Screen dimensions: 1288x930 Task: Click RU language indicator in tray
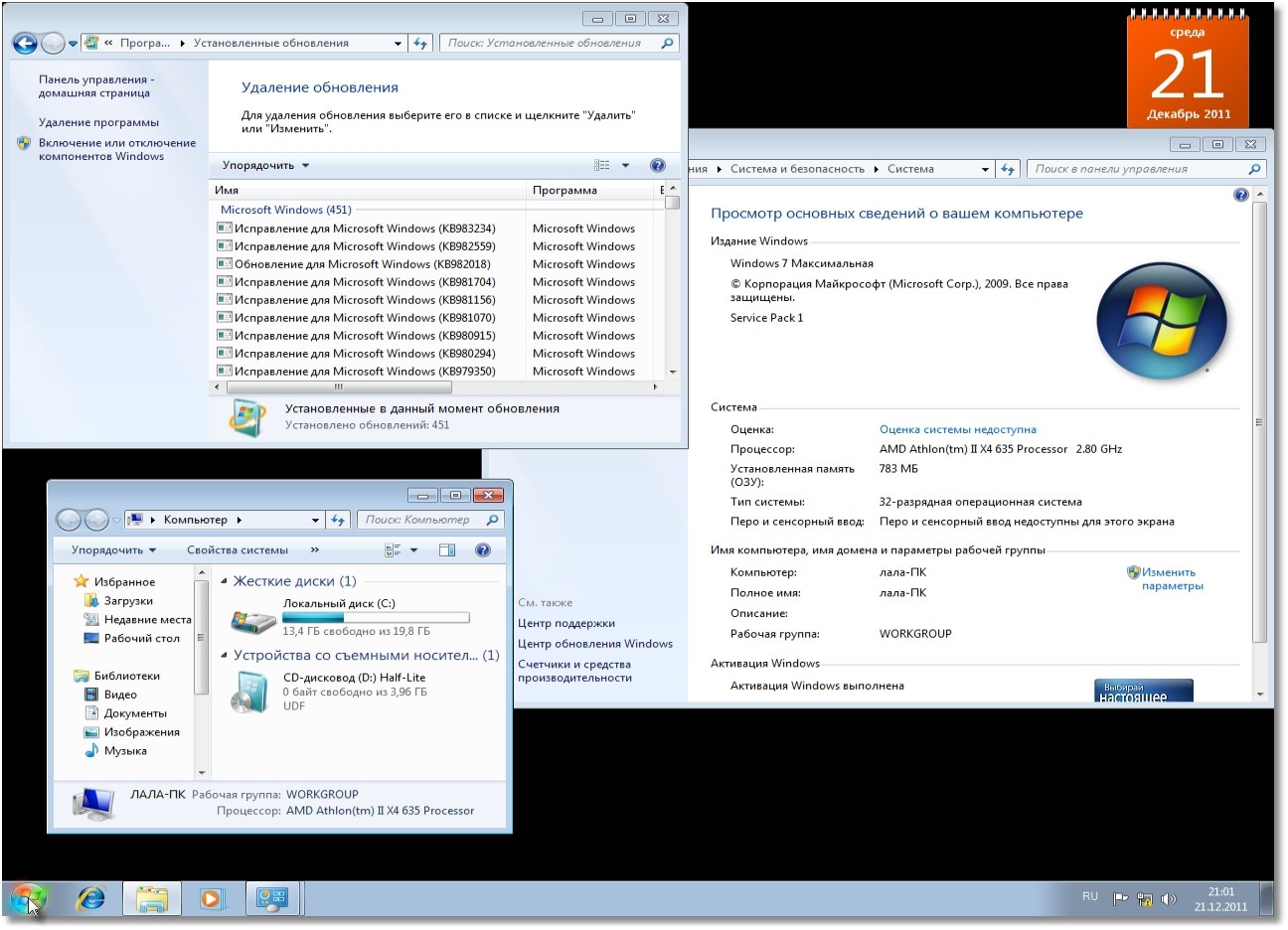[1090, 897]
